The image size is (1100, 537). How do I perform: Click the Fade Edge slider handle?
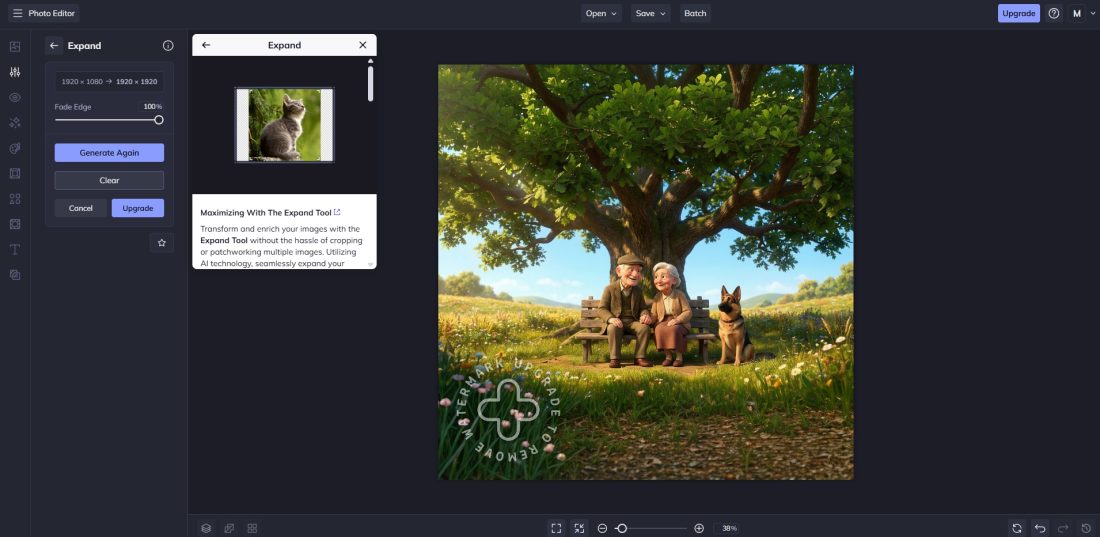point(158,120)
